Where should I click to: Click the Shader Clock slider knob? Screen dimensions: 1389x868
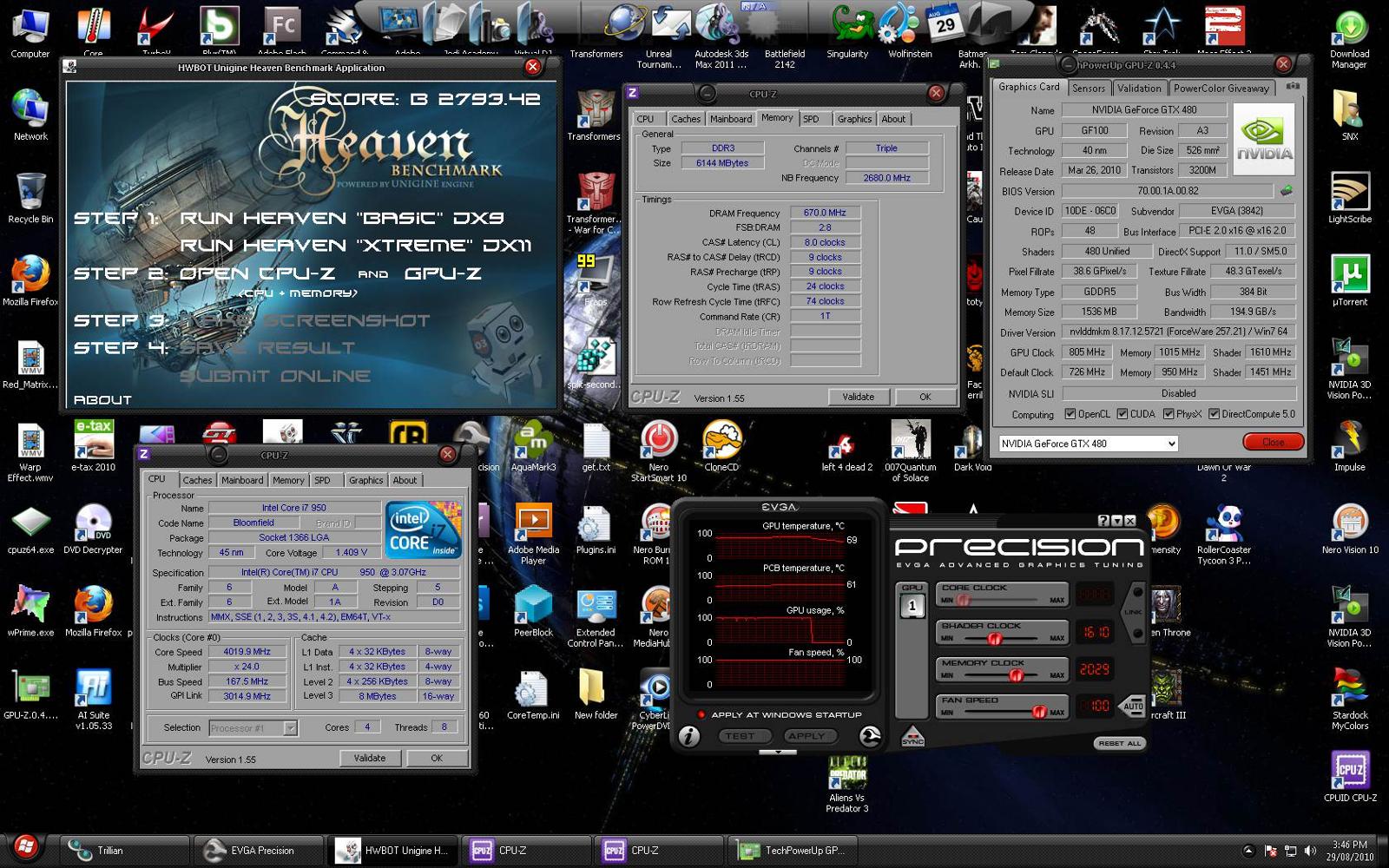point(995,638)
